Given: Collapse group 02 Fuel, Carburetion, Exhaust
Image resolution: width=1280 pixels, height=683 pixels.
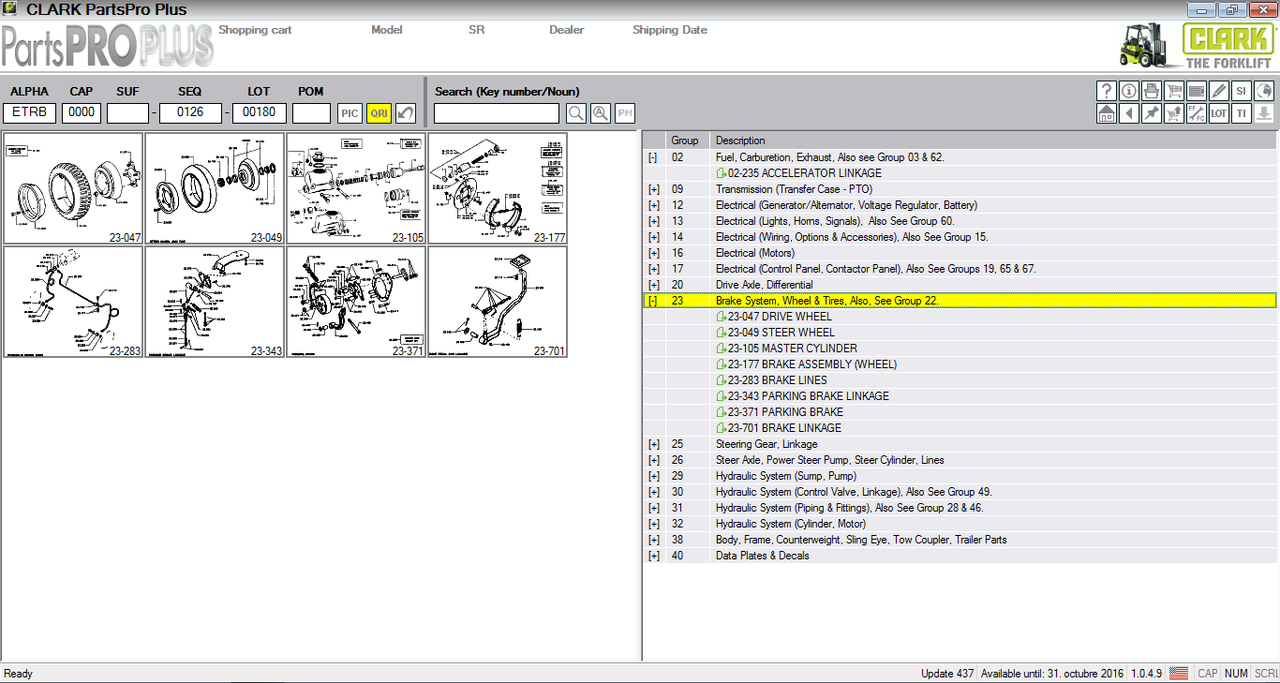Looking at the screenshot, I should 653,157.
